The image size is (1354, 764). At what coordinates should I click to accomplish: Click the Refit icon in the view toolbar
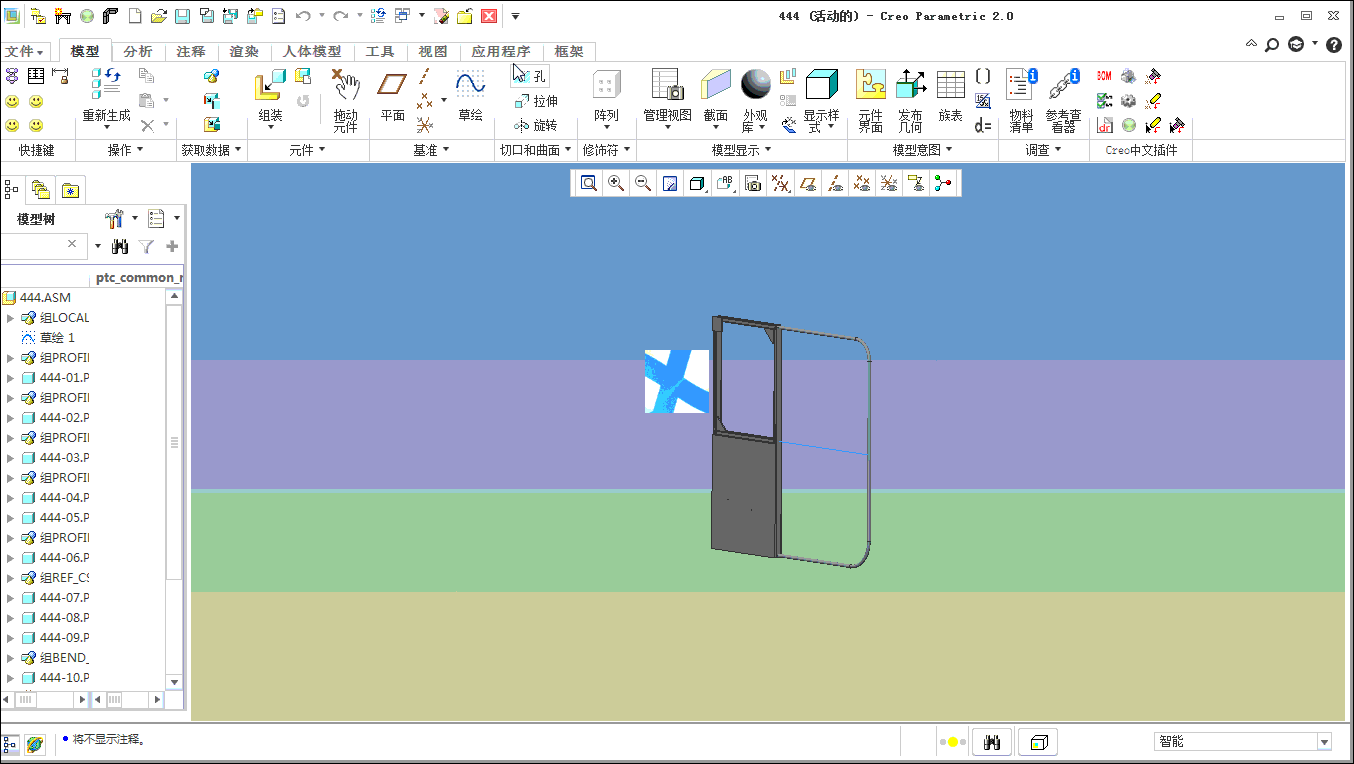(589, 183)
